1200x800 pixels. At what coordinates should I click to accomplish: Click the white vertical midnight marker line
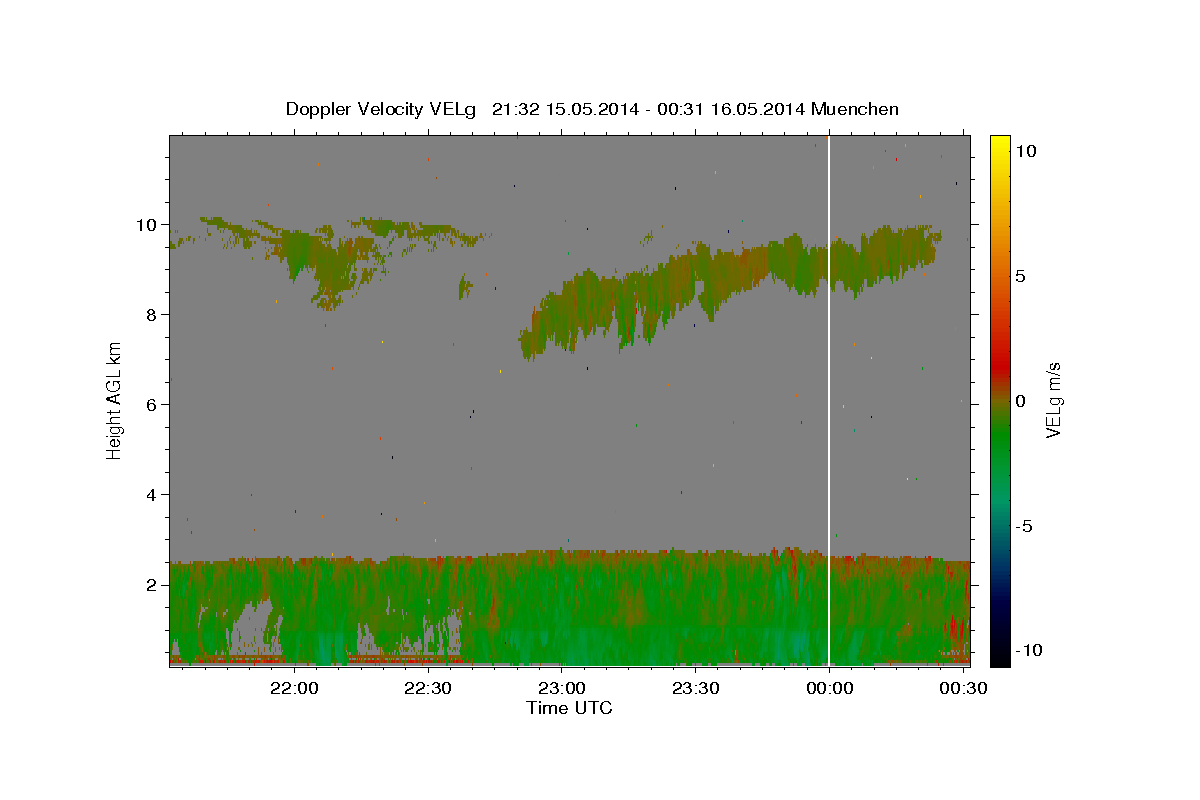click(x=829, y=400)
